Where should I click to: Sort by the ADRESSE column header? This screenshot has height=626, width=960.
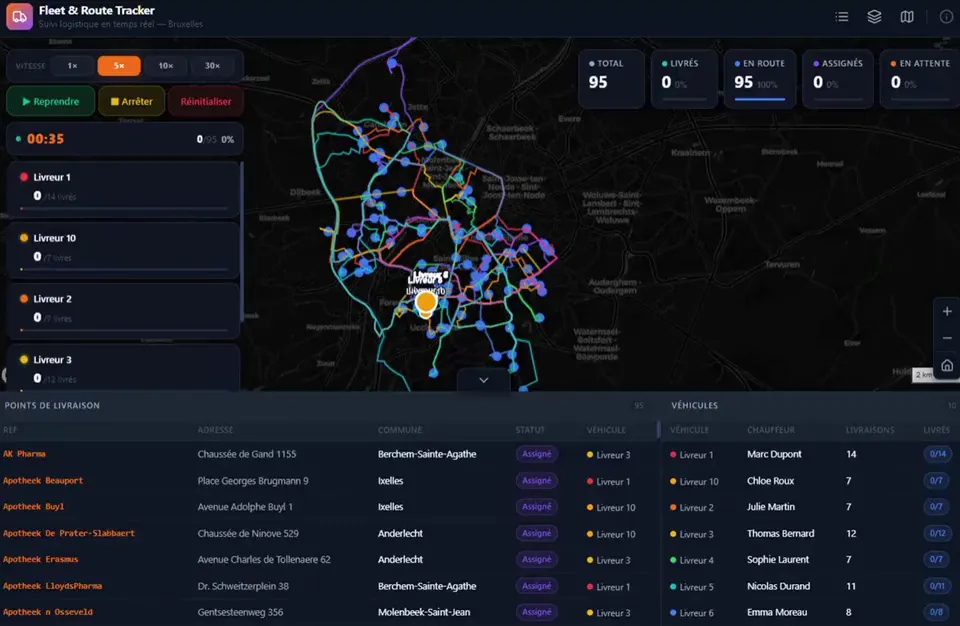215,430
